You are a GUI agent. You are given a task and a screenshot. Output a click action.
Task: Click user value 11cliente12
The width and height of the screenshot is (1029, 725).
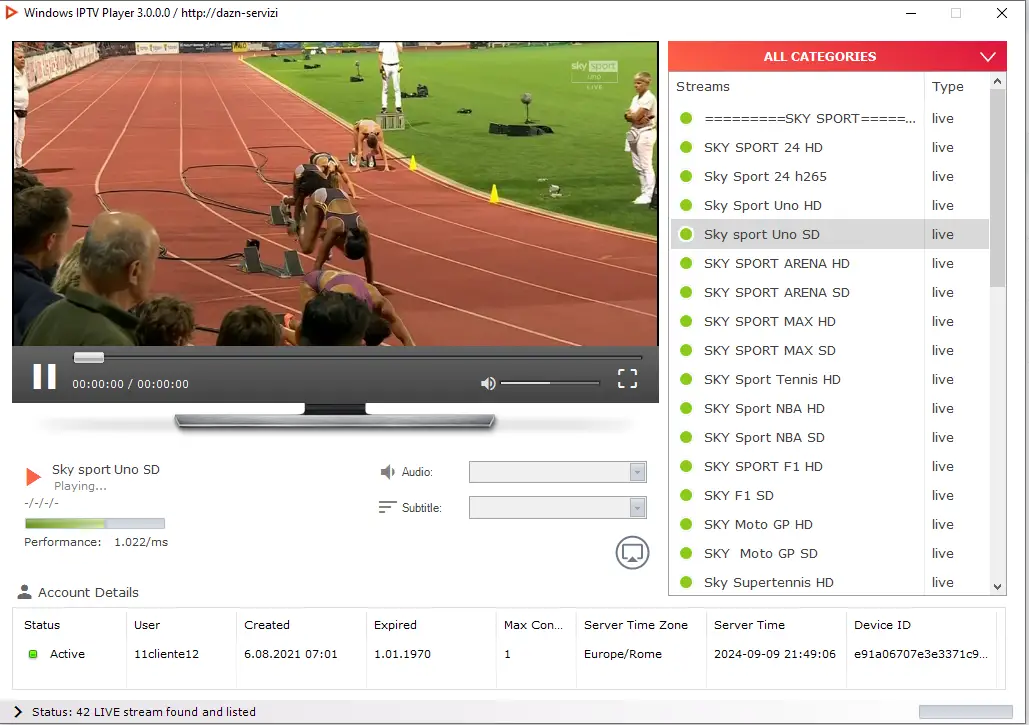tap(166, 654)
